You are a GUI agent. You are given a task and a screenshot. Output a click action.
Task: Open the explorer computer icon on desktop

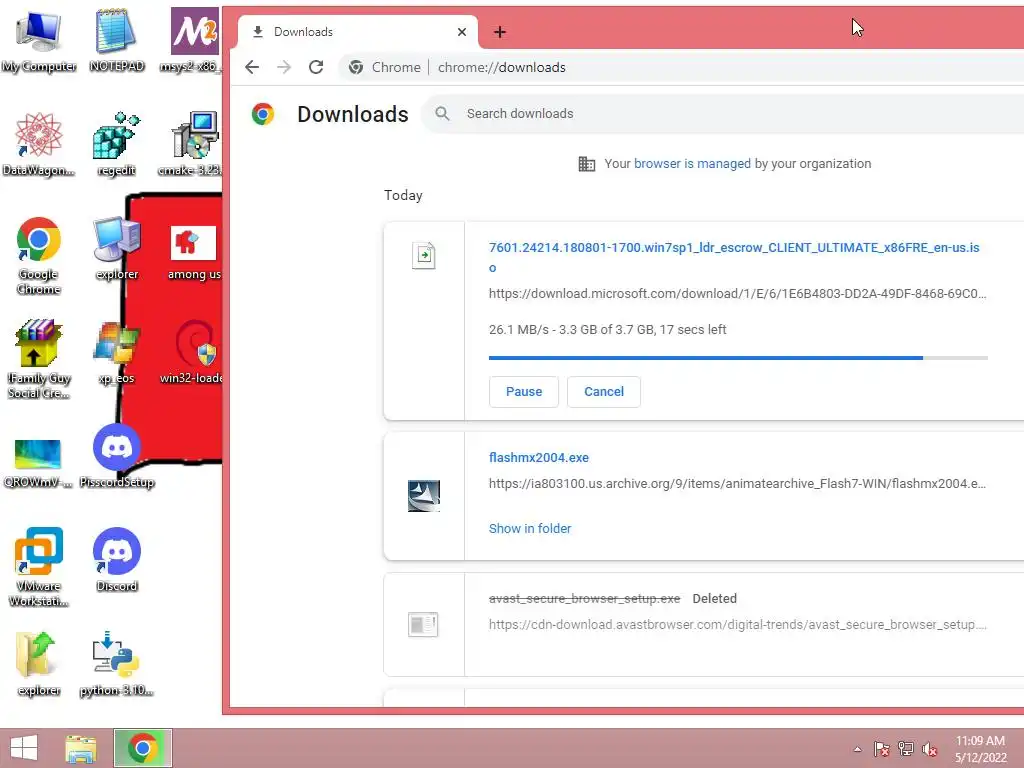[116, 248]
